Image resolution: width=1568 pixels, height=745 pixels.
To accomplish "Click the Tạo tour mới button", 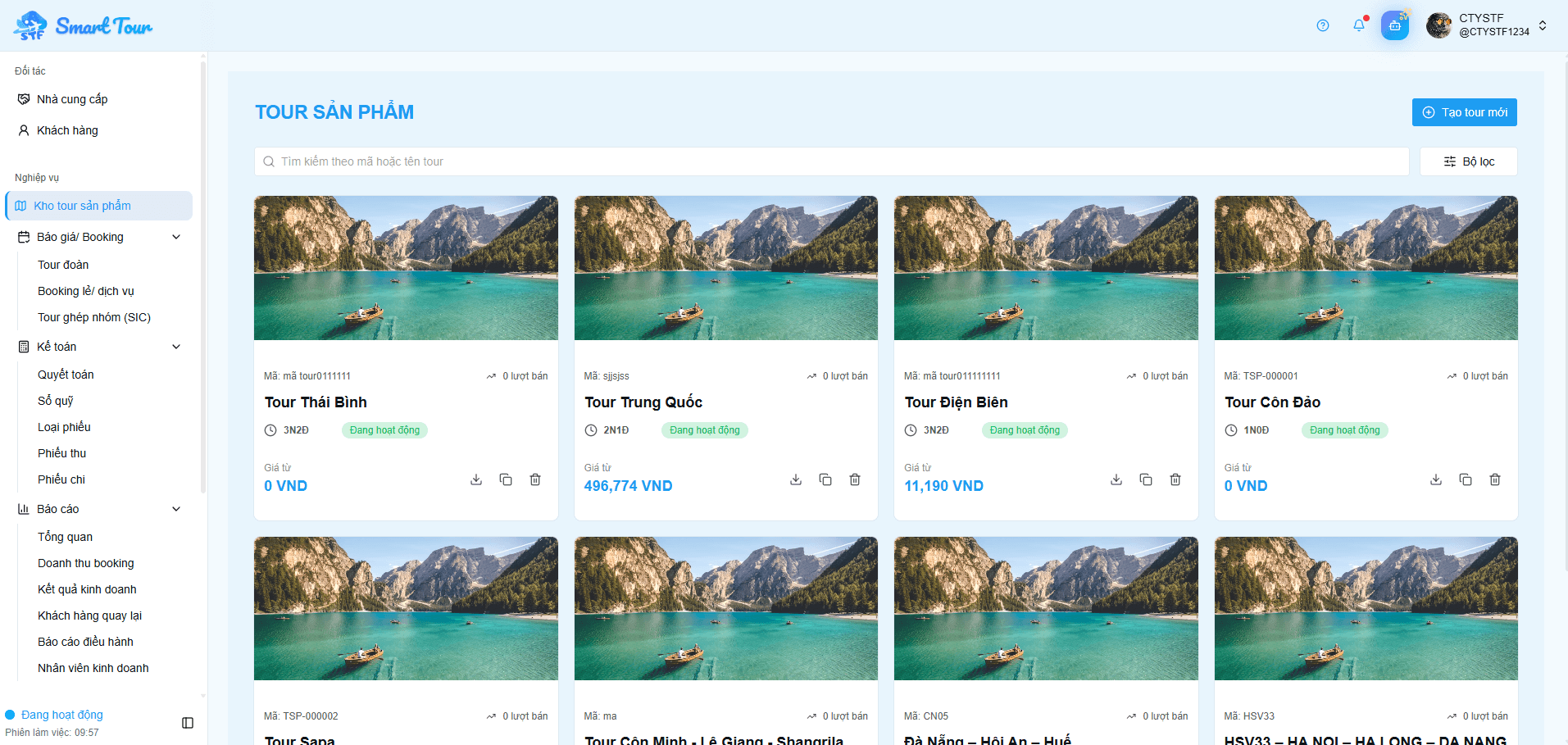I will 1464,112.
